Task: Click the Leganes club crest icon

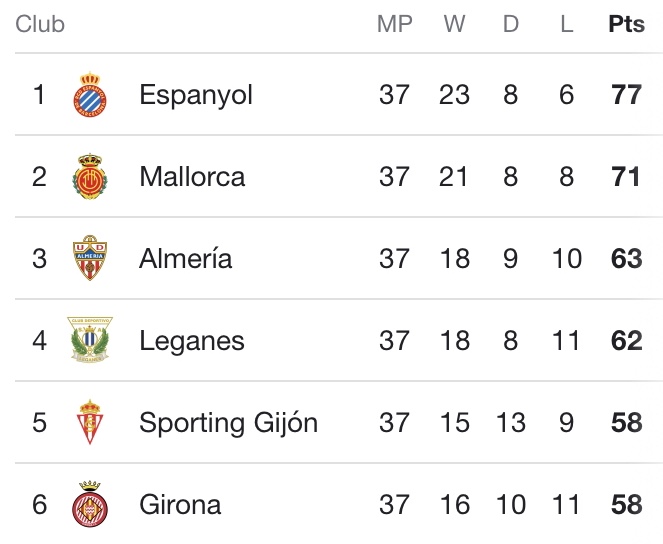Action: tap(90, 341)
